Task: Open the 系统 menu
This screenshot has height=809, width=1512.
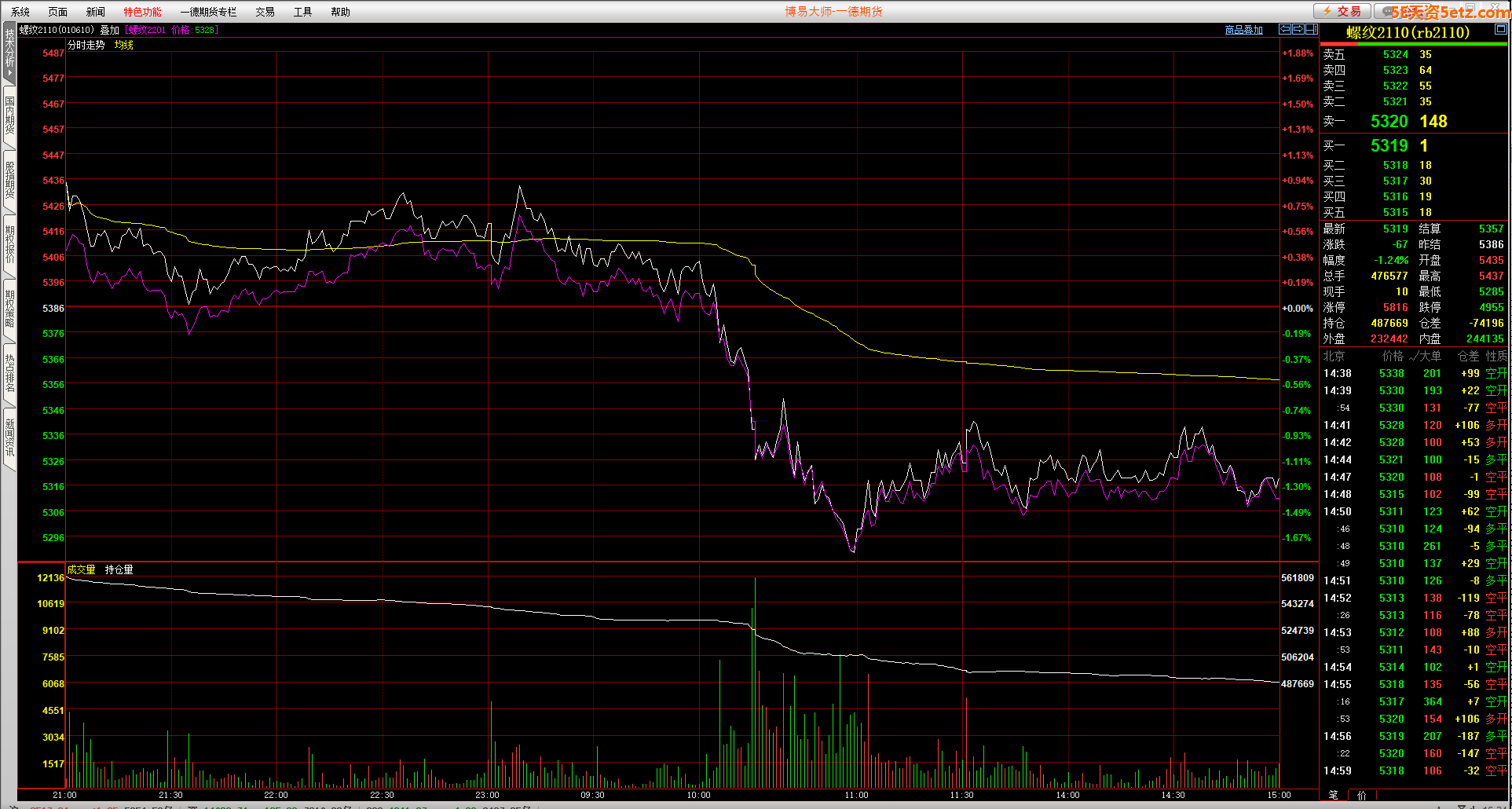Action: tap(20, 12)
